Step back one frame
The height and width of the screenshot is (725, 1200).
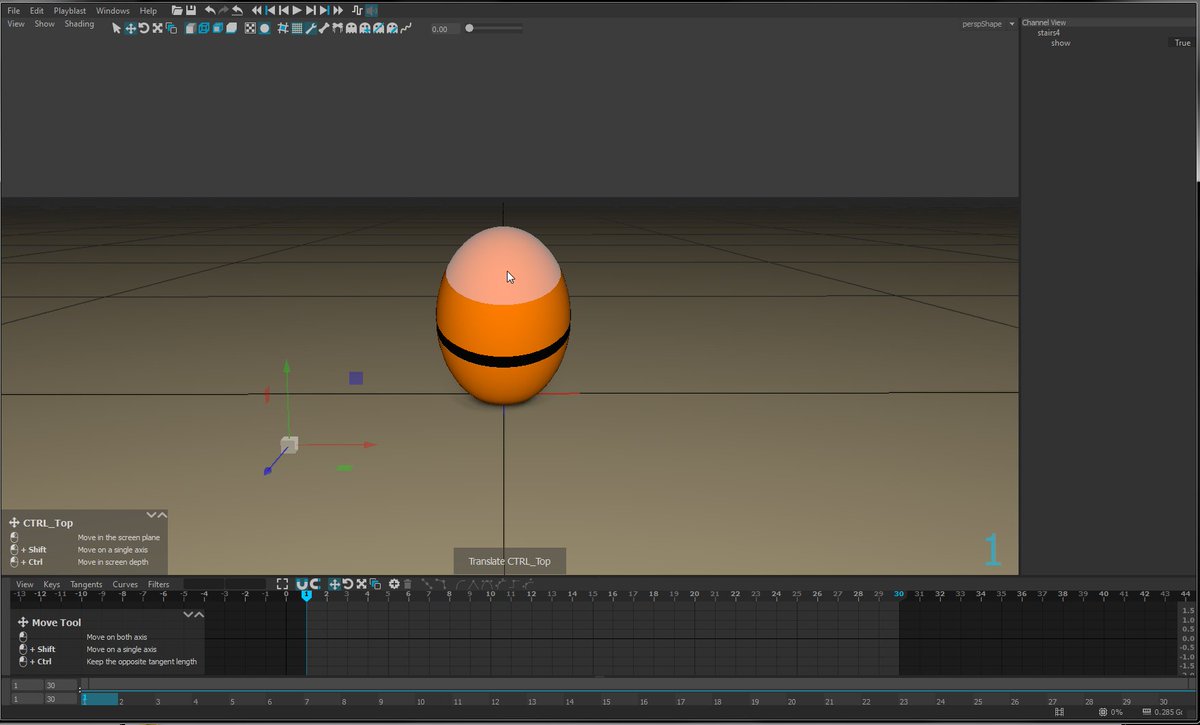tap(283, 10)
